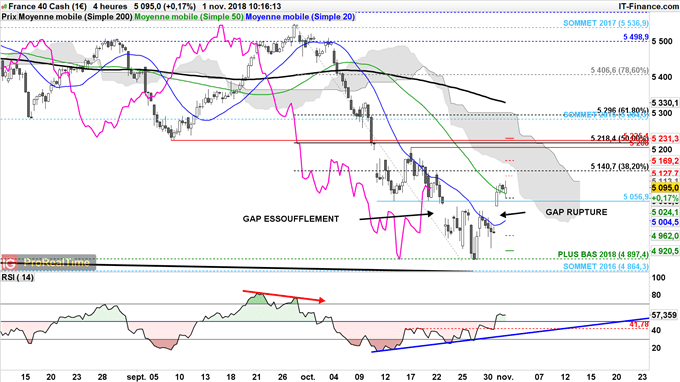The height and width of the screenshot is (382, 680).
Task: Select the RSI ( 14) indicator title
Action: tap(17, 277)
